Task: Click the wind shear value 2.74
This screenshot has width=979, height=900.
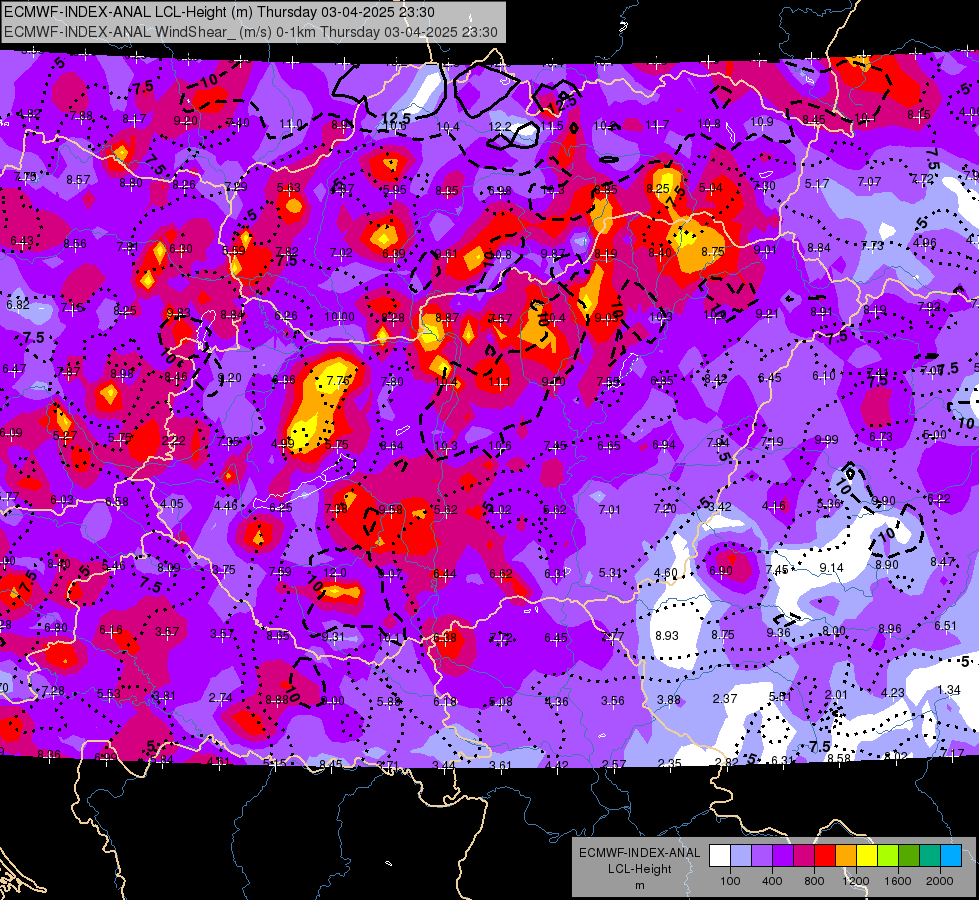Action: pyautogui.click(x=220, y=698)
